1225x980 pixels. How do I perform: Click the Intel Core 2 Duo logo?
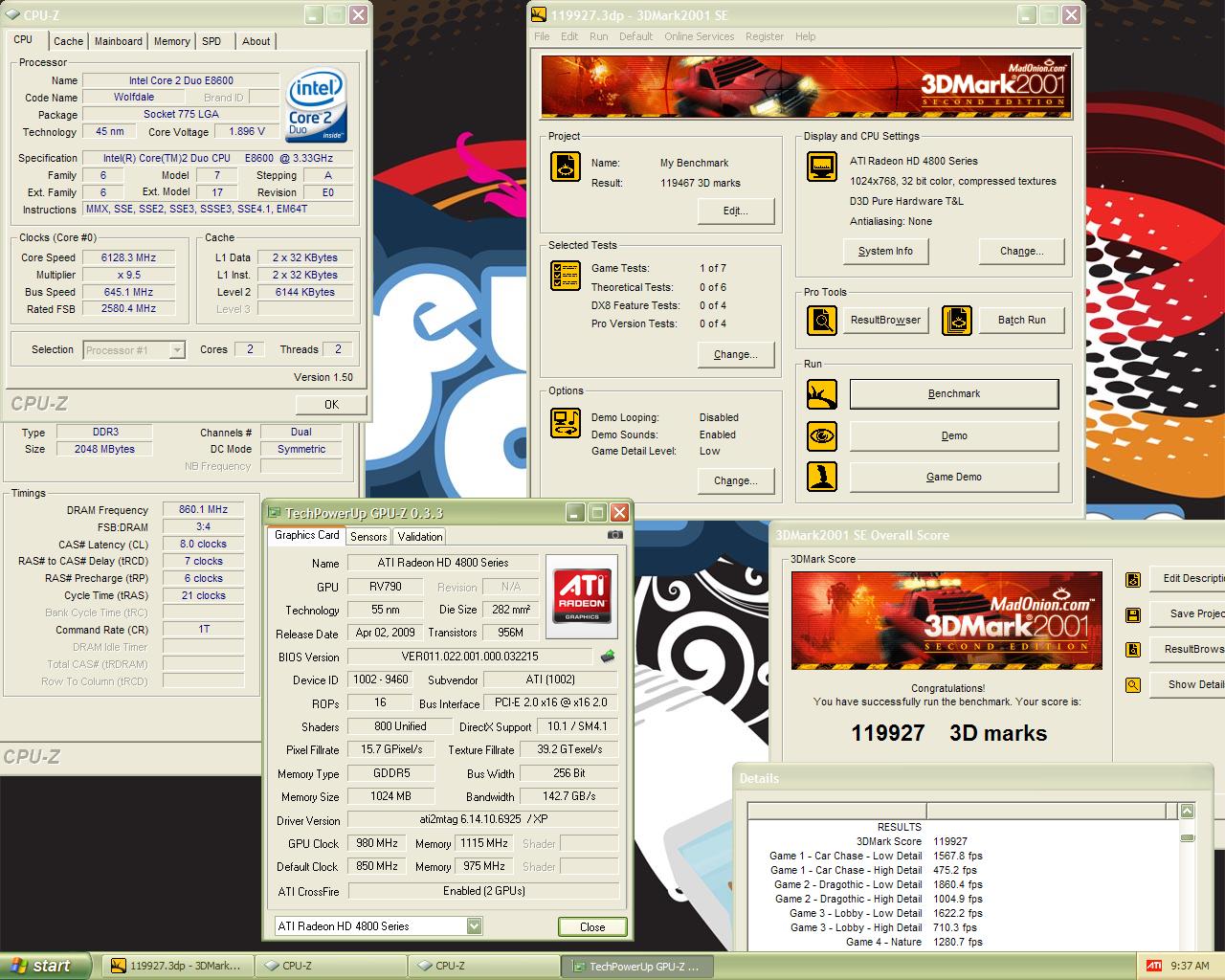click(316, 106)
